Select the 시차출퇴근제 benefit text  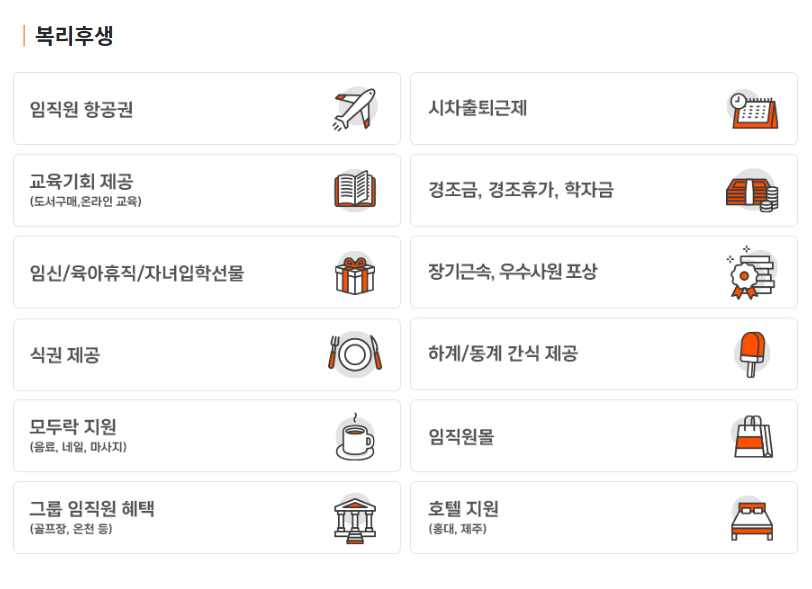pos(477,109)
